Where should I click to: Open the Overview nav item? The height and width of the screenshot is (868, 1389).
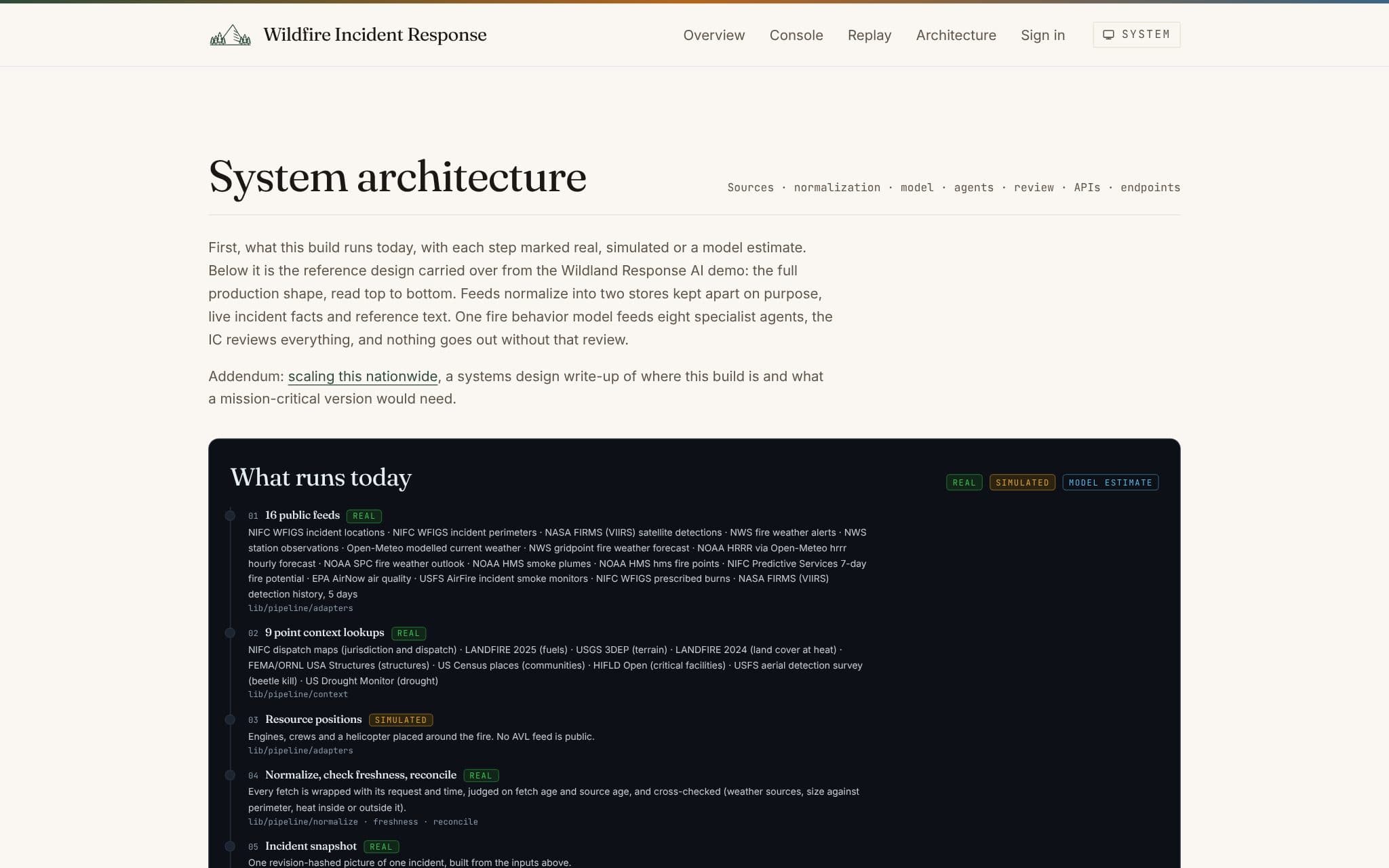coord(713,35)
